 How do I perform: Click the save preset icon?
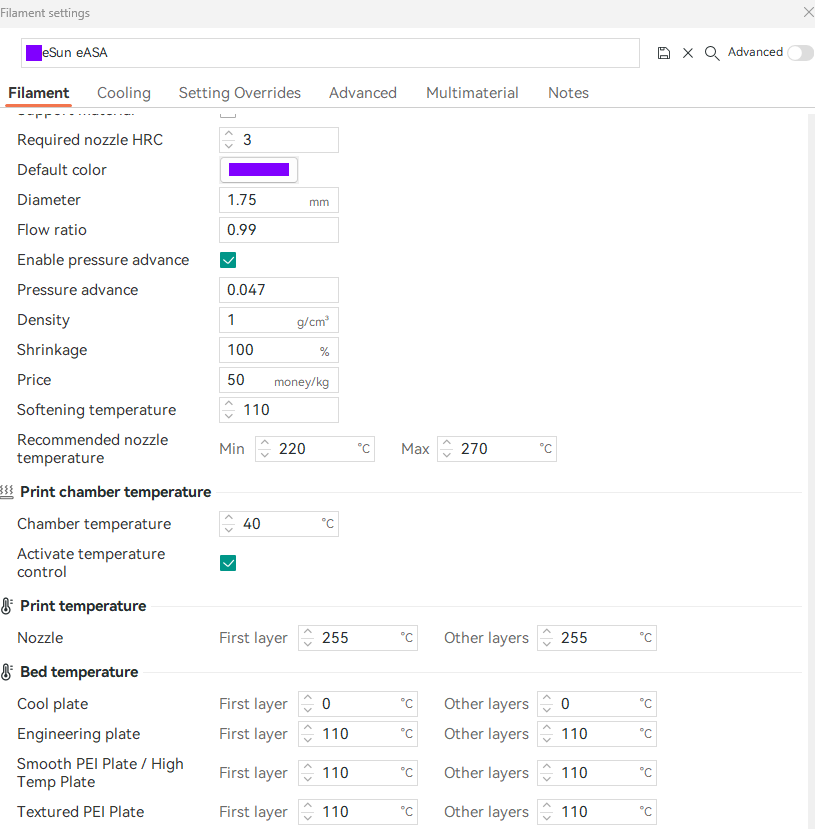pos(664,53)
